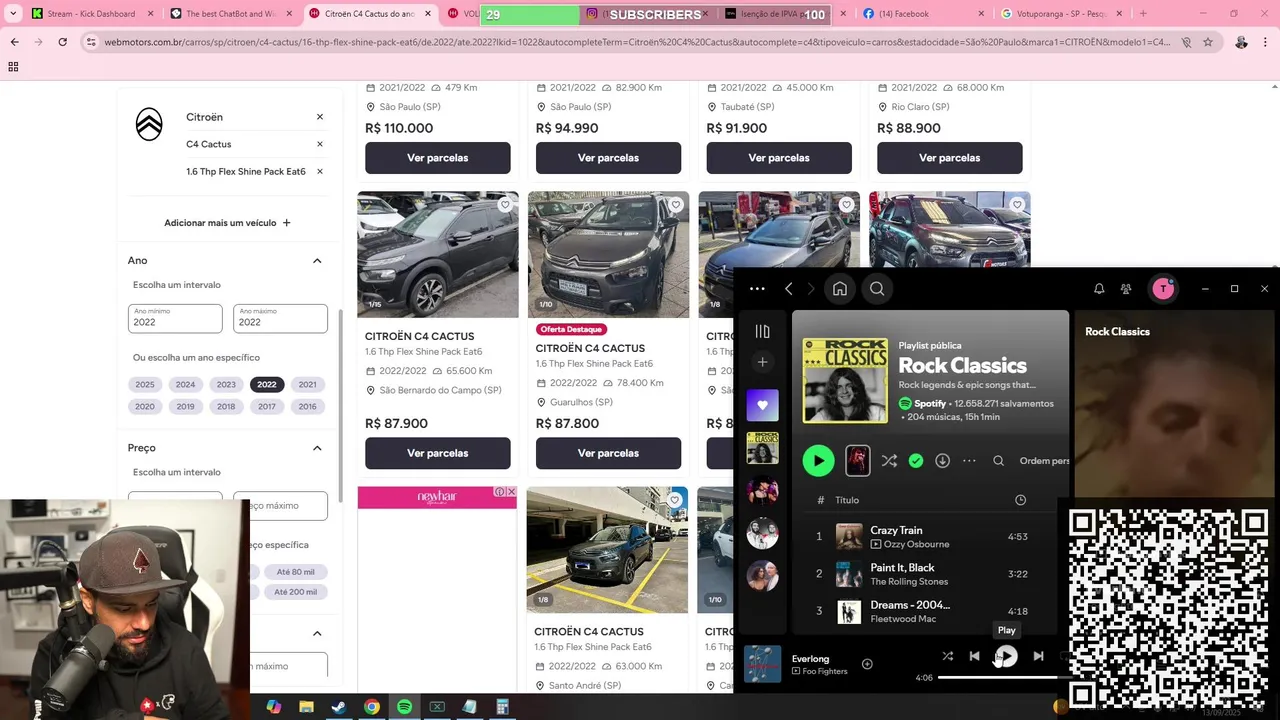Play the Rock Classics playlist
The width and height of the screenshot is (1280, 720).
(x=818, y=460)
